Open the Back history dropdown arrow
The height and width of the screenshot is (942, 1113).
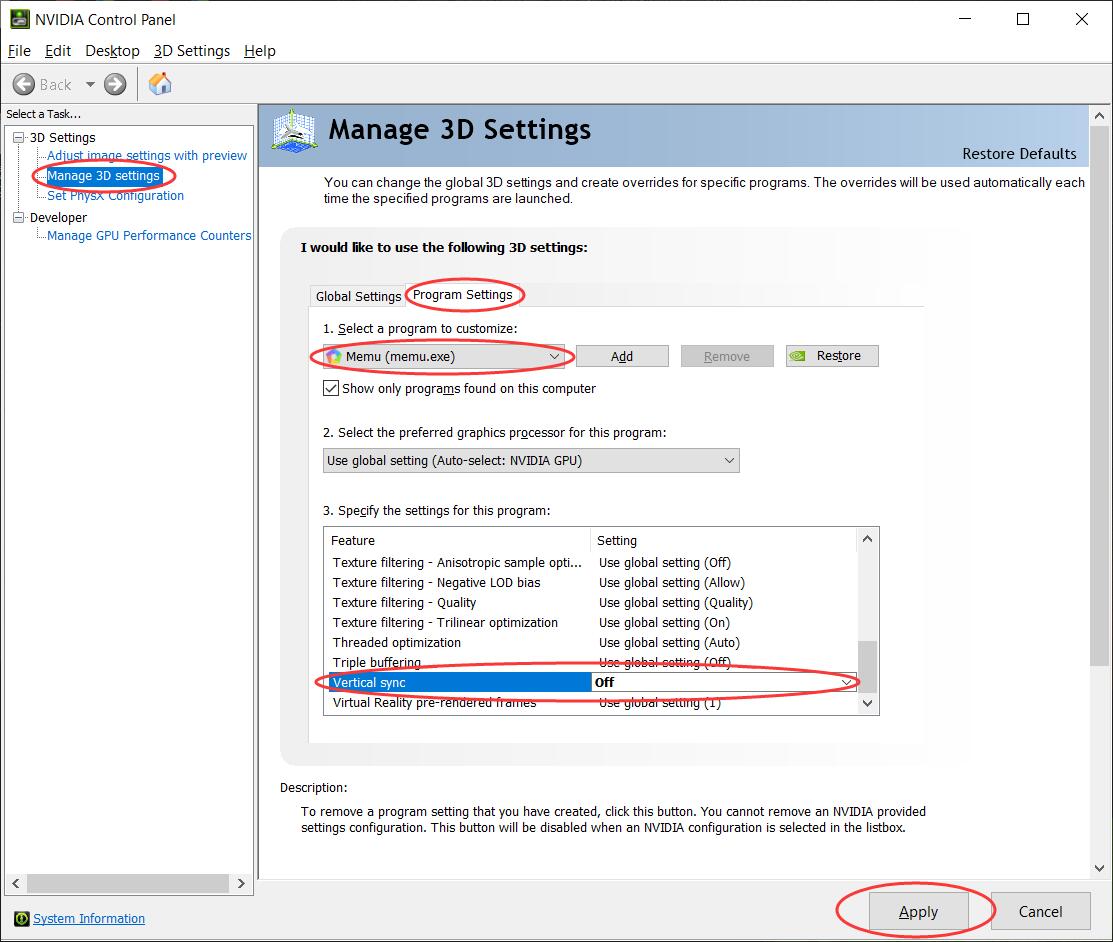[x=90, y=84]
